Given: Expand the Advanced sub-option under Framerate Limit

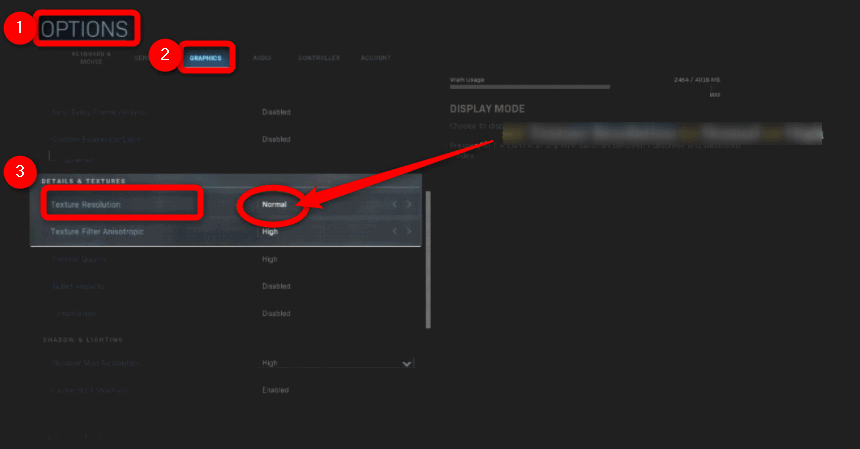Looking at the screenshot, I should tap(76, 160).
